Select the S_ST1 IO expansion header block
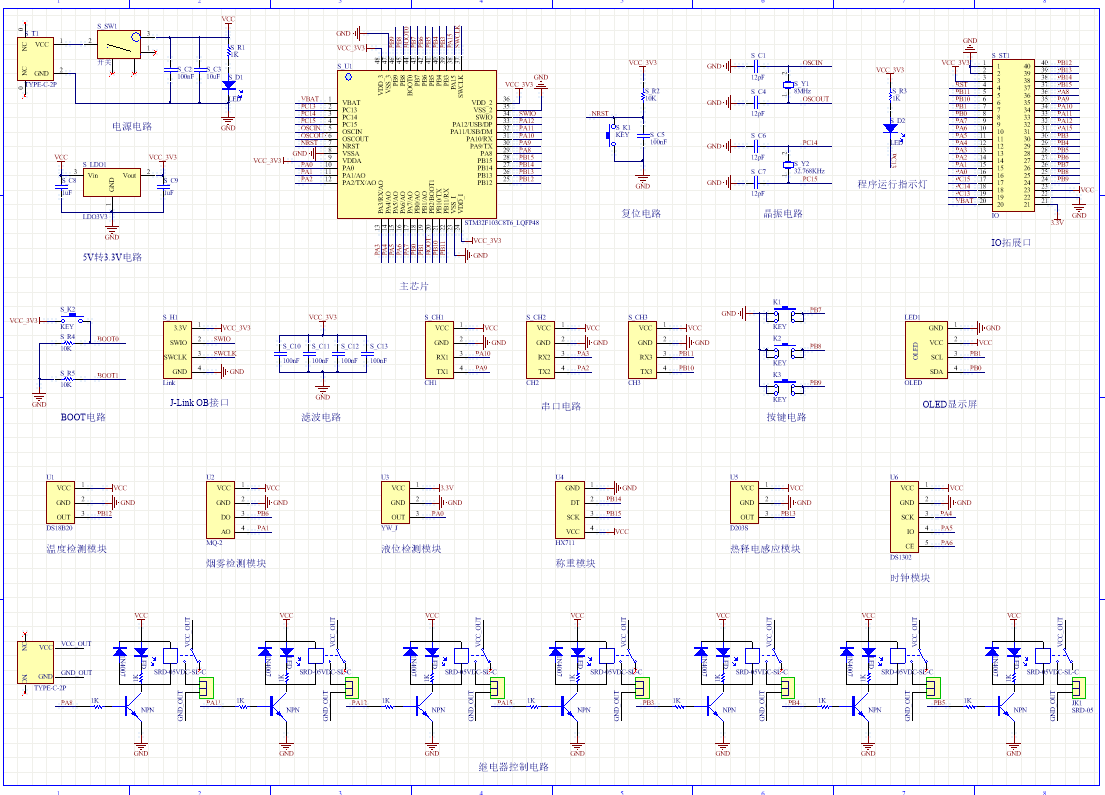1105x795 pixels. (x=1013, y=135)
